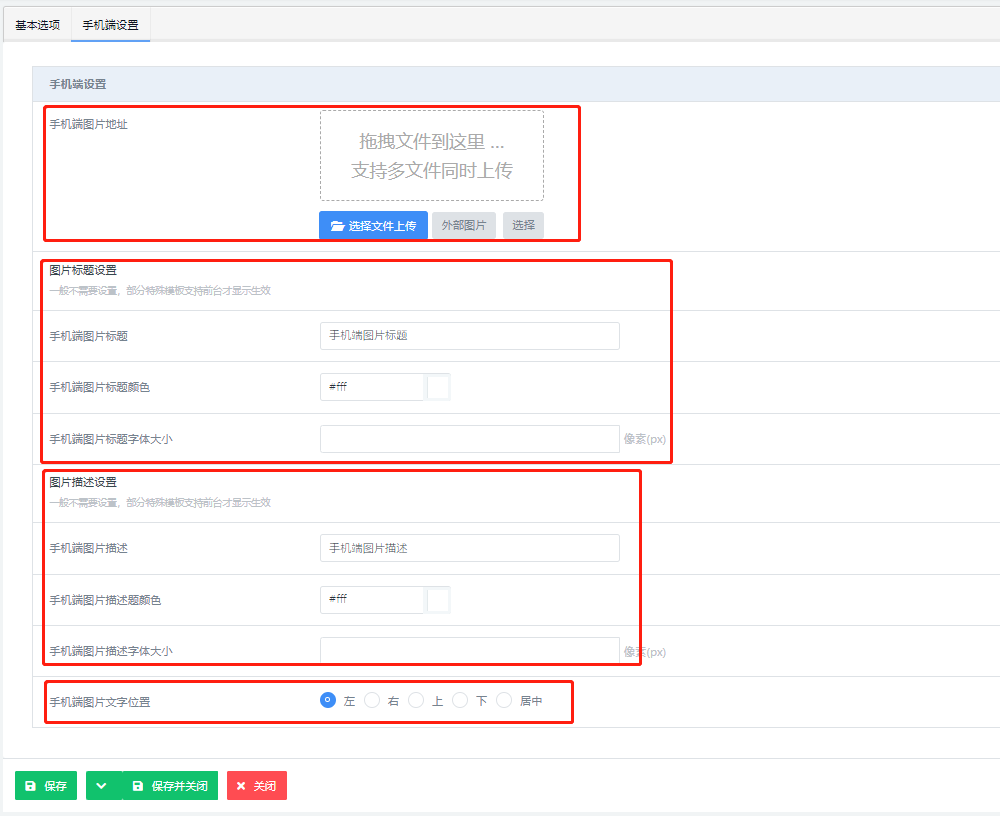1000x816 pixels.
Task: Click the save disk icon on 保存 button
Action: (30, 786)
